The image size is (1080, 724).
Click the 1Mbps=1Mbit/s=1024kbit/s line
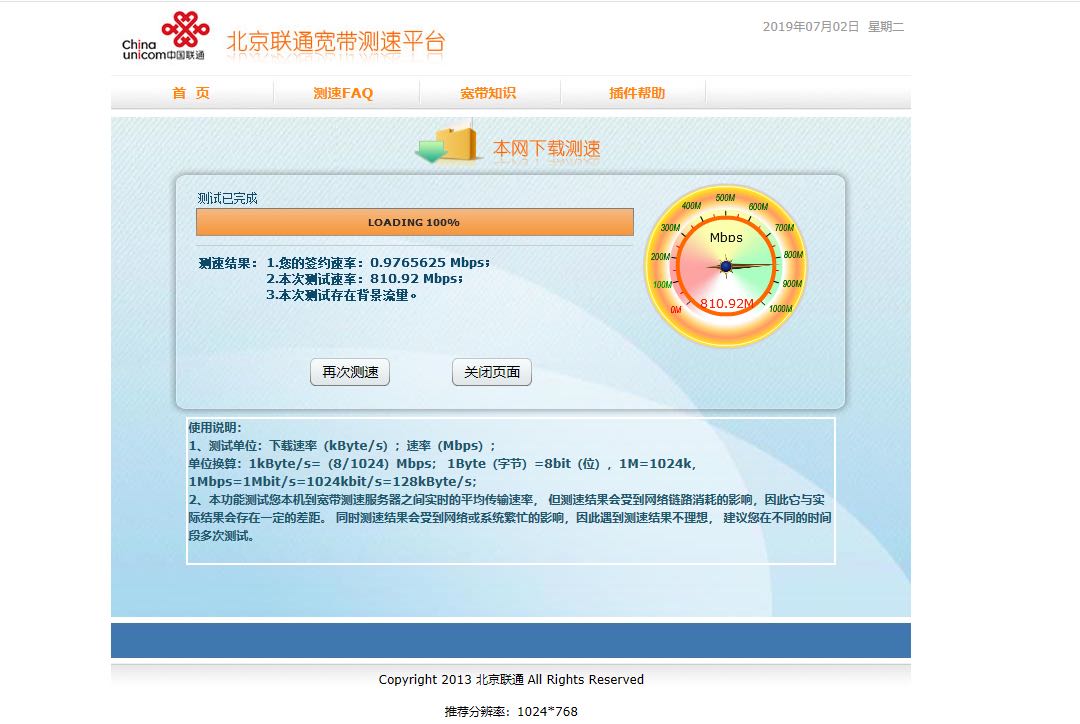[332, 482]
